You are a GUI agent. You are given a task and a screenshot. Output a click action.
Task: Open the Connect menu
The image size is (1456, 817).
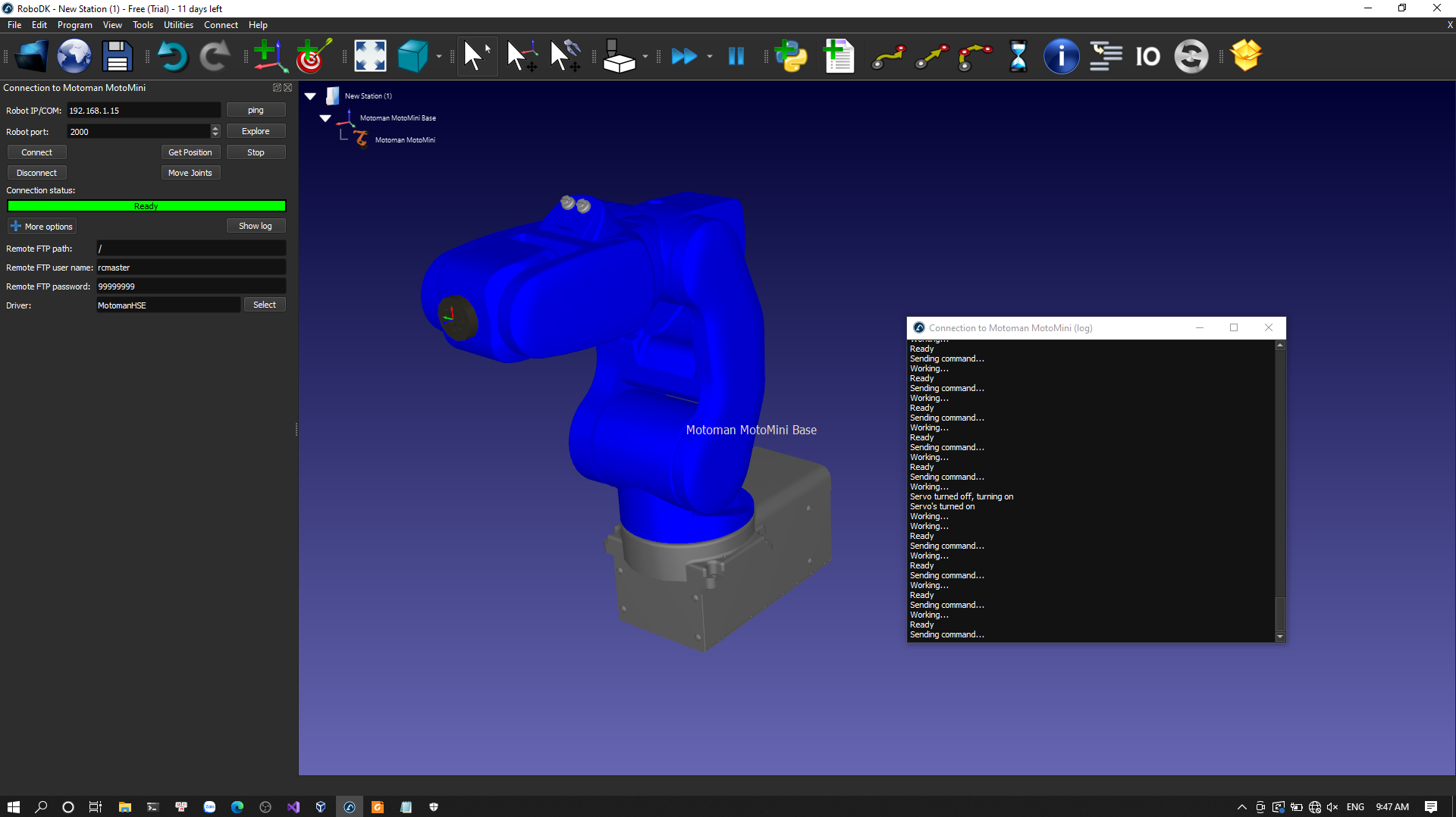[221, 25]
